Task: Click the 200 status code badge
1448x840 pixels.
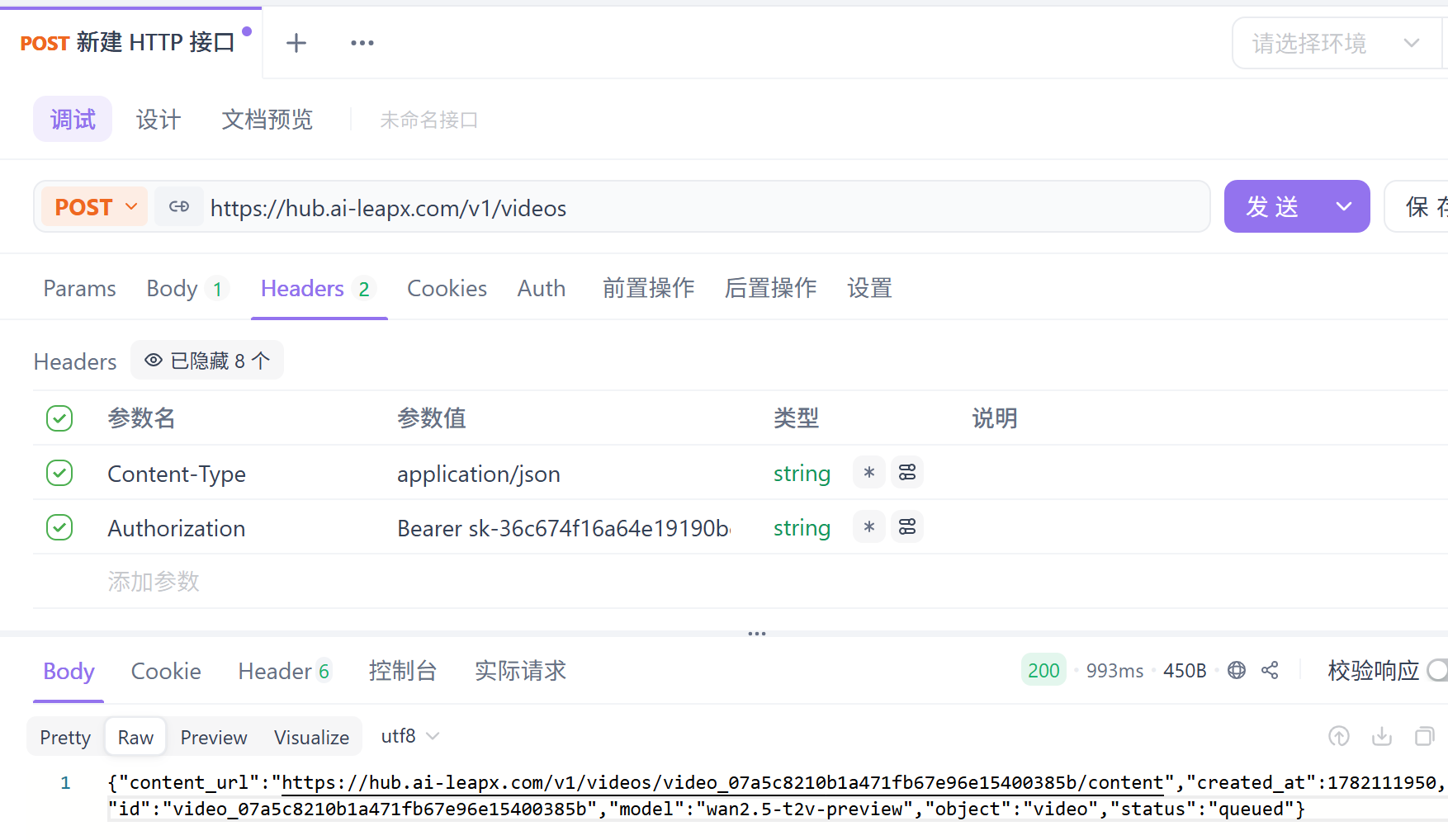Action: pos(1043,670)
